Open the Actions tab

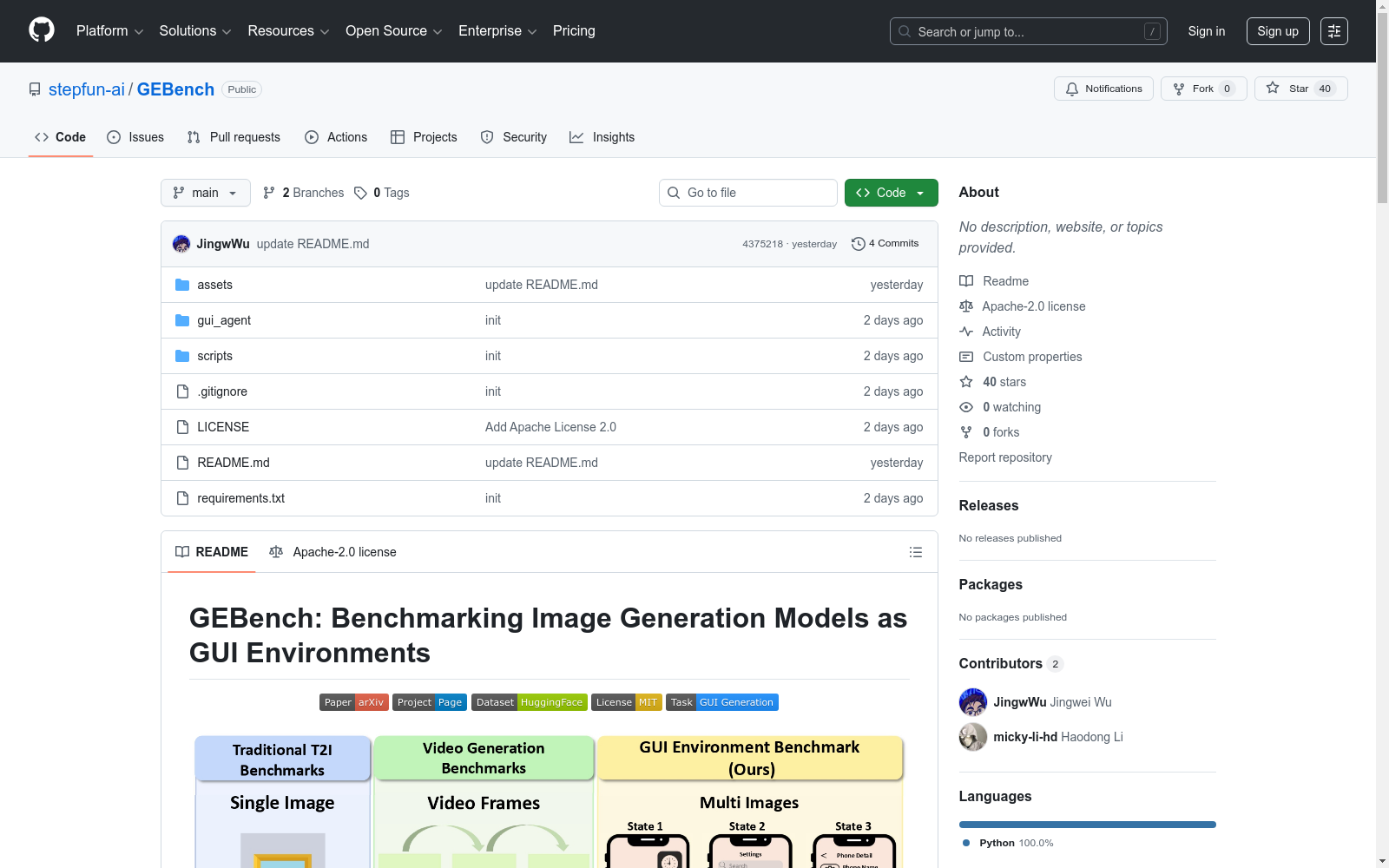click(336, 137)
